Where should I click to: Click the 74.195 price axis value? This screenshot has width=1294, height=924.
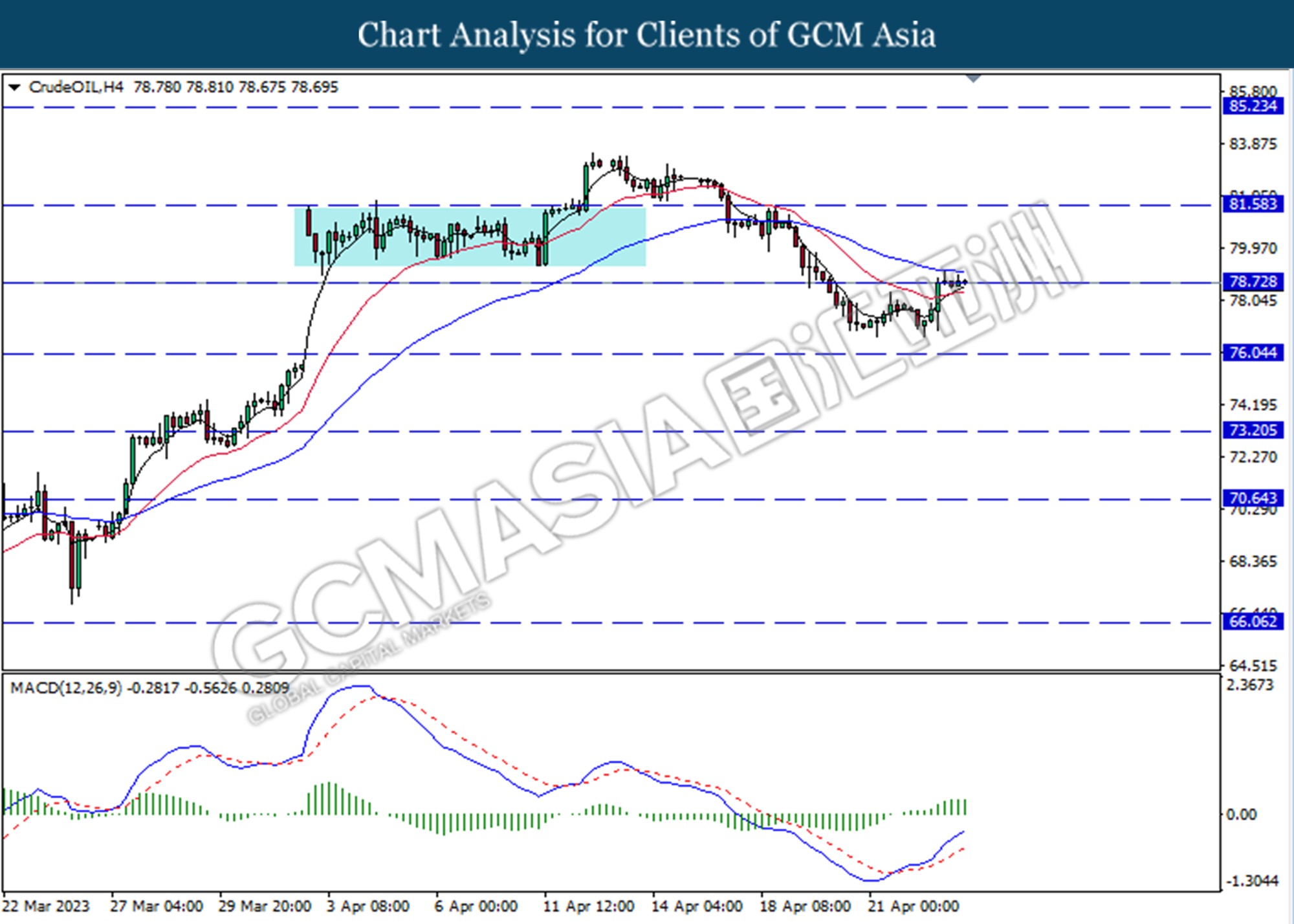(x=1253, y=404)
